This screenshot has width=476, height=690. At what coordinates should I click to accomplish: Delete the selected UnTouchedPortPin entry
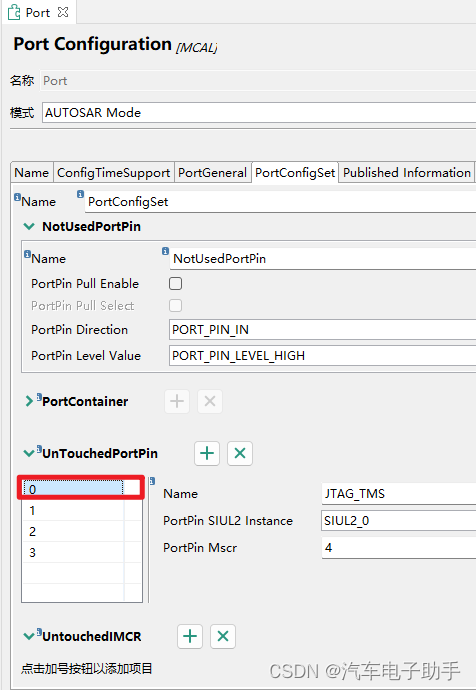tap(240, 453)
